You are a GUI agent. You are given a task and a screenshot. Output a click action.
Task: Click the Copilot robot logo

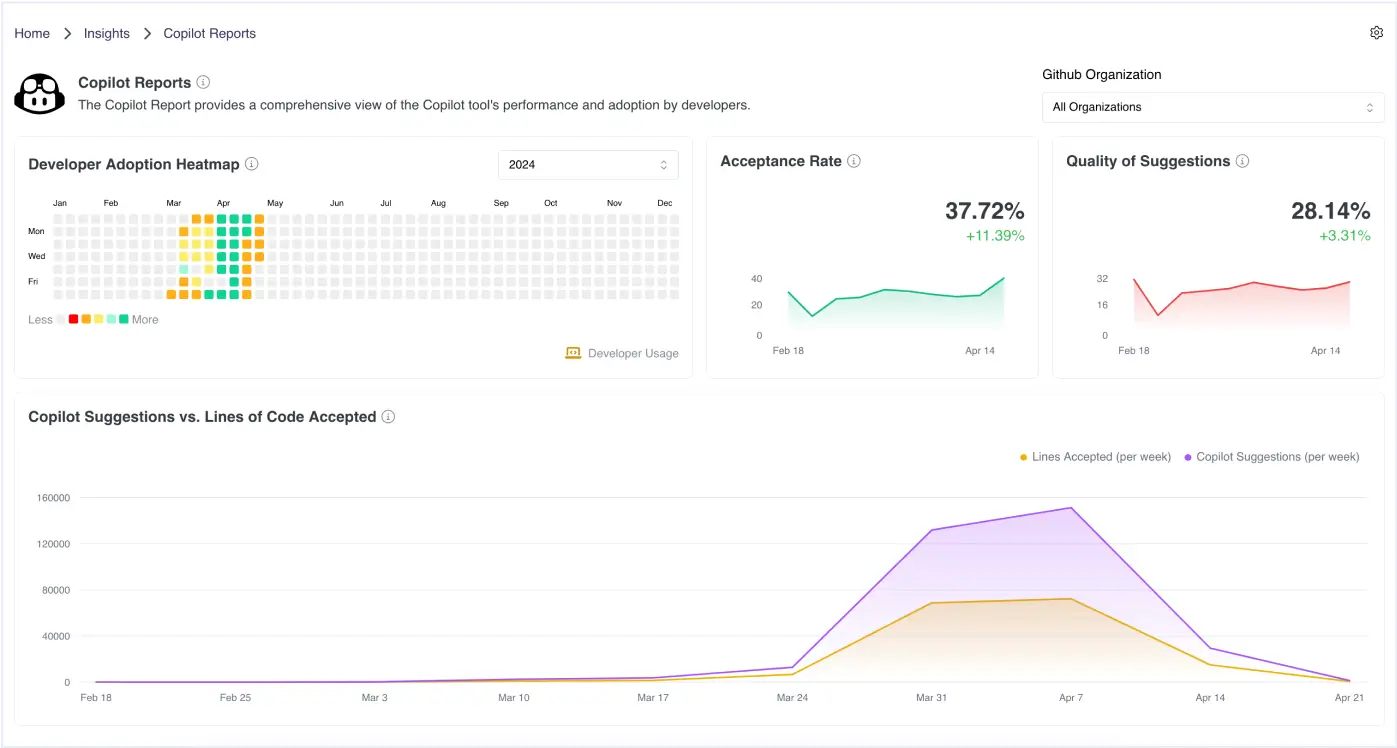point(39,93)
